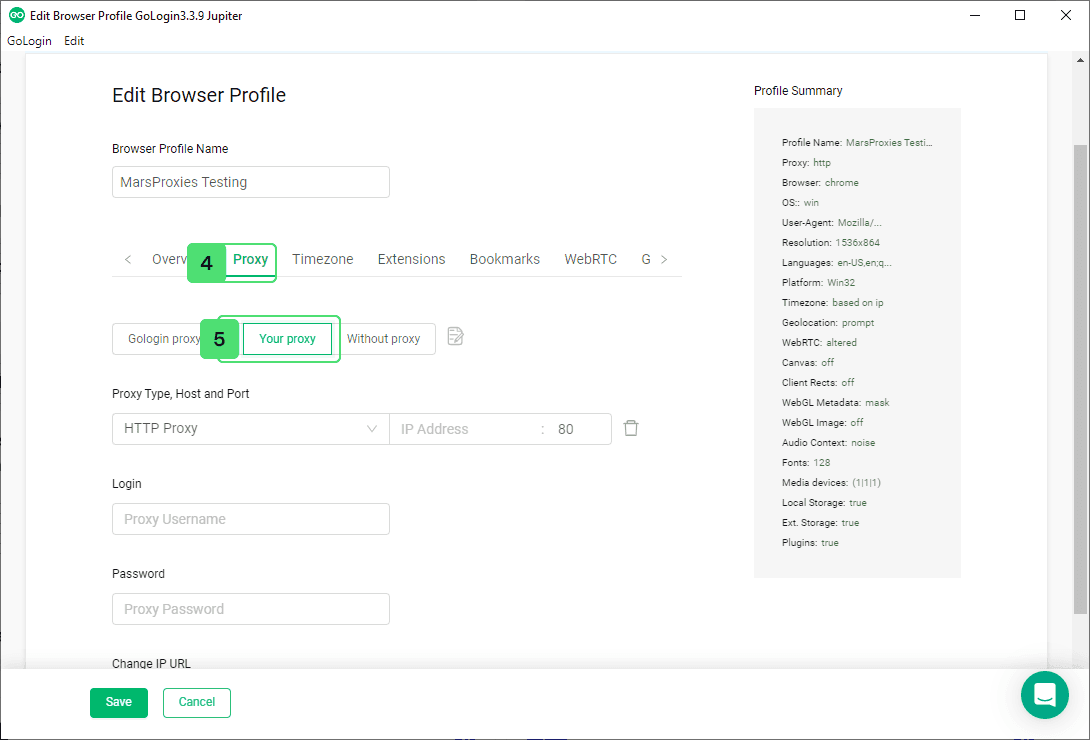
Task: Select the Gologin proxy option
Action: [x=160, y=339]
